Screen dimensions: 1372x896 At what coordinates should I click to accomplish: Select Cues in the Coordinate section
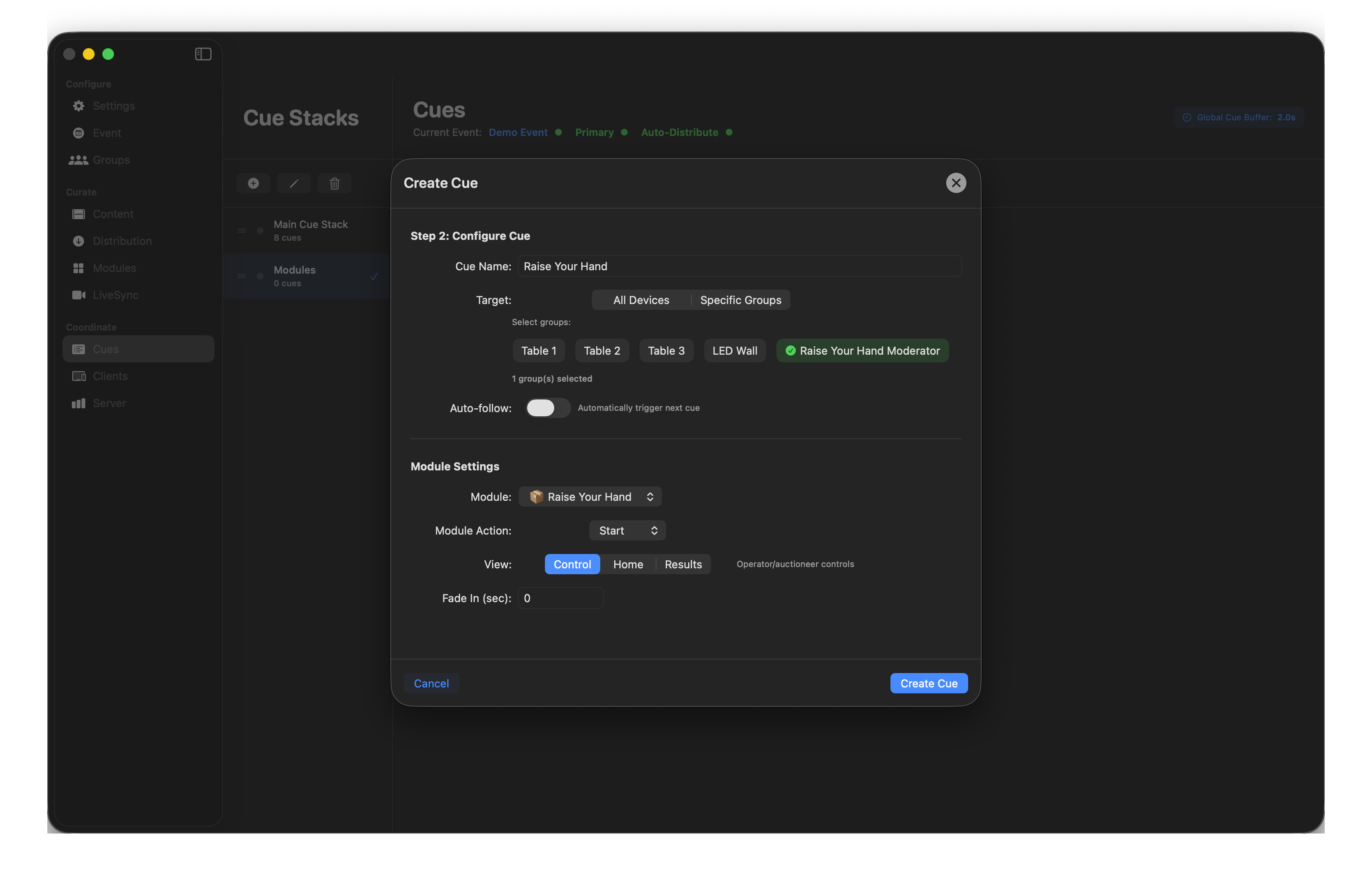click(139, 349)
